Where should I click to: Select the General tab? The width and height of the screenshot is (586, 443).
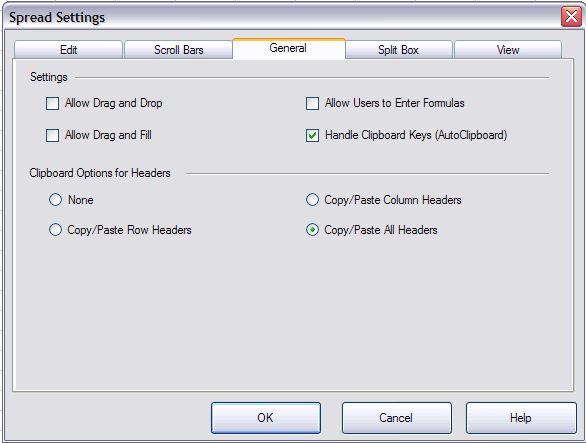(x=288, y=48)
